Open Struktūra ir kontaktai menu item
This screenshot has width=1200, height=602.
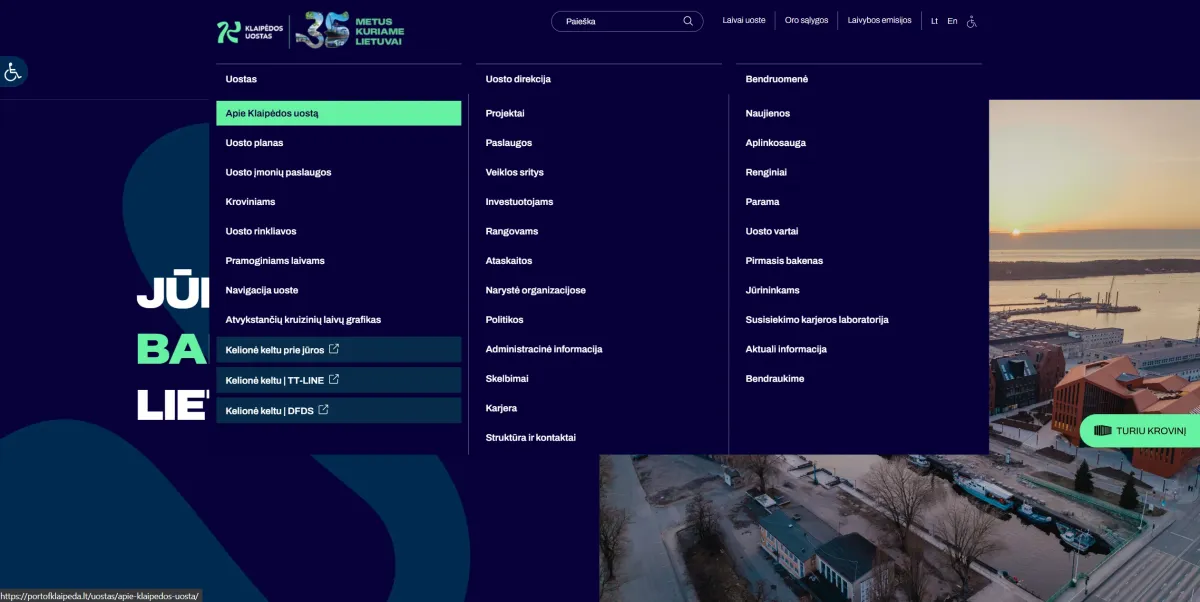530,438
